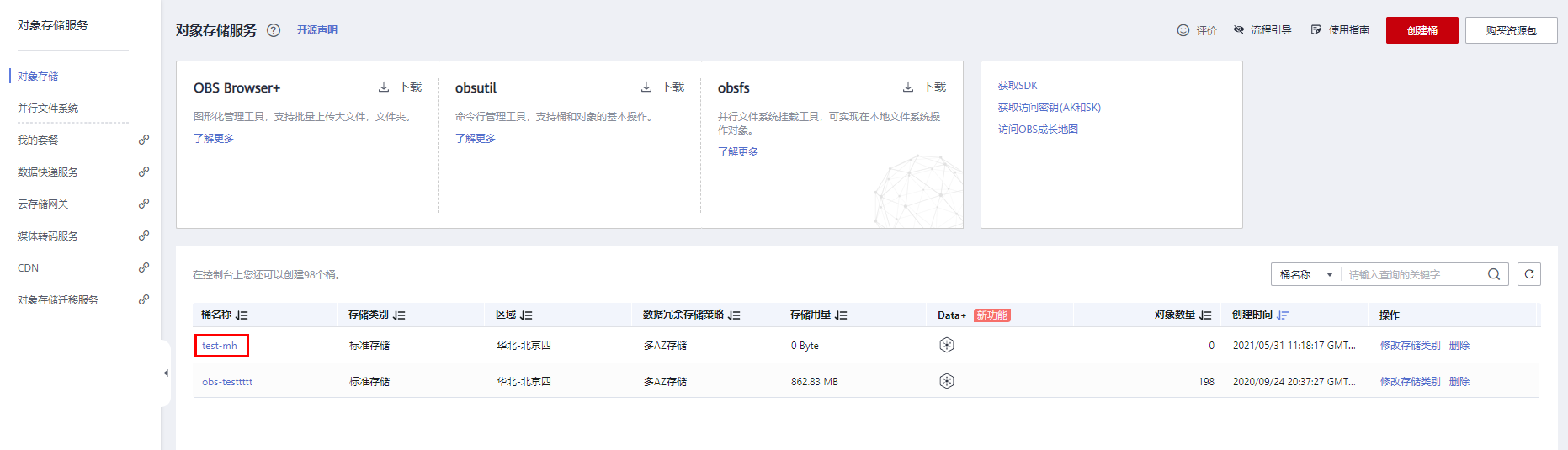Click 购买资源包 button
The image size is (1568, 450).
[x=1511, y=30]
